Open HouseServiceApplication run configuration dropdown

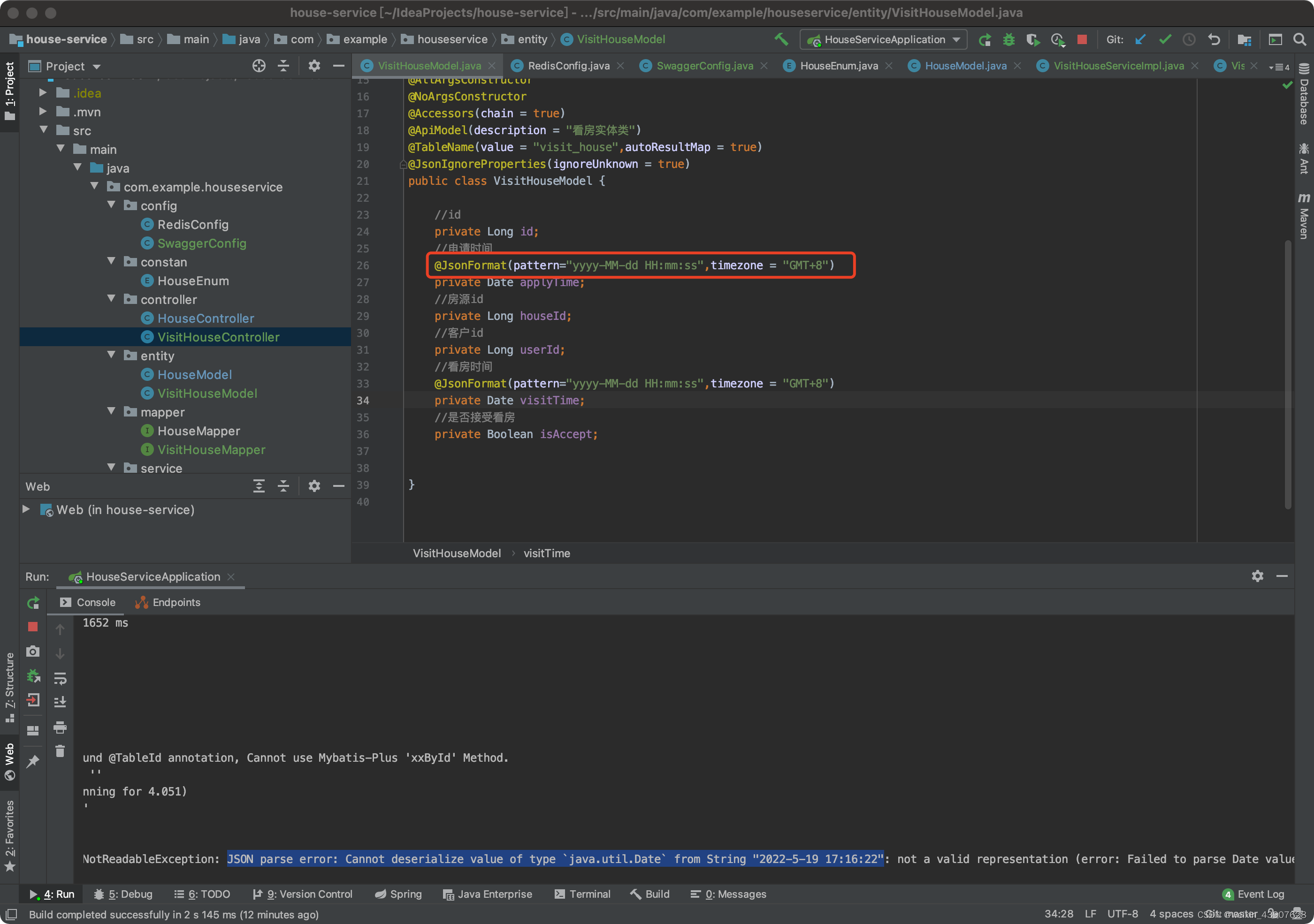pyautogui.click(x=883, y=39)
